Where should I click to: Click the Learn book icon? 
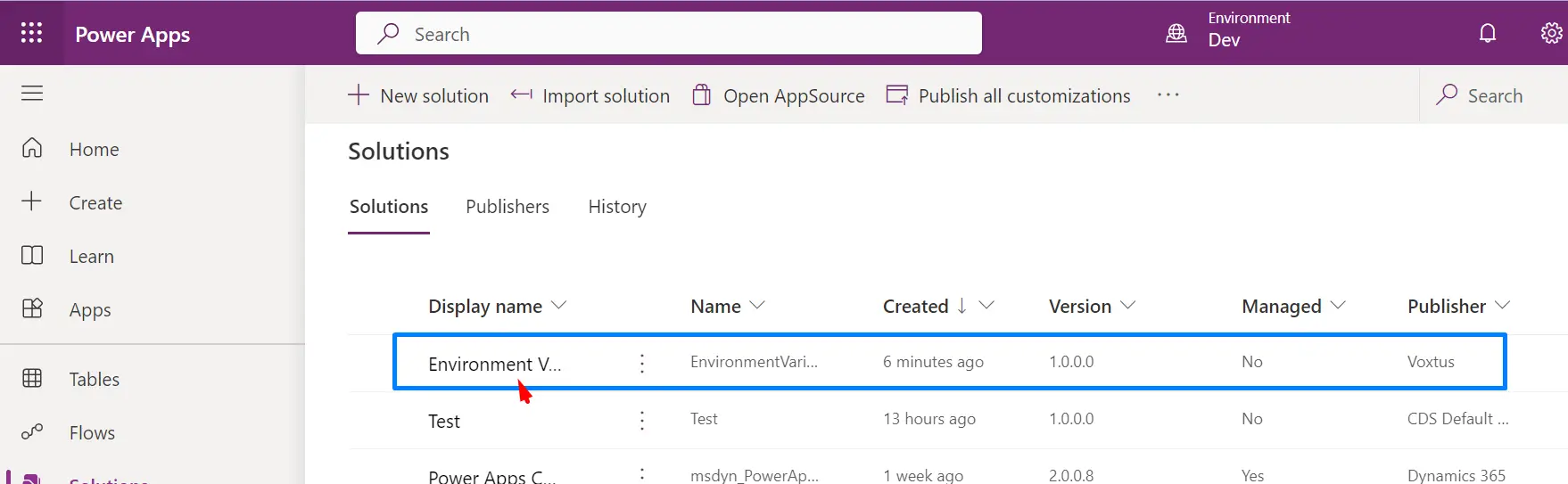click(x=32, y=255)
